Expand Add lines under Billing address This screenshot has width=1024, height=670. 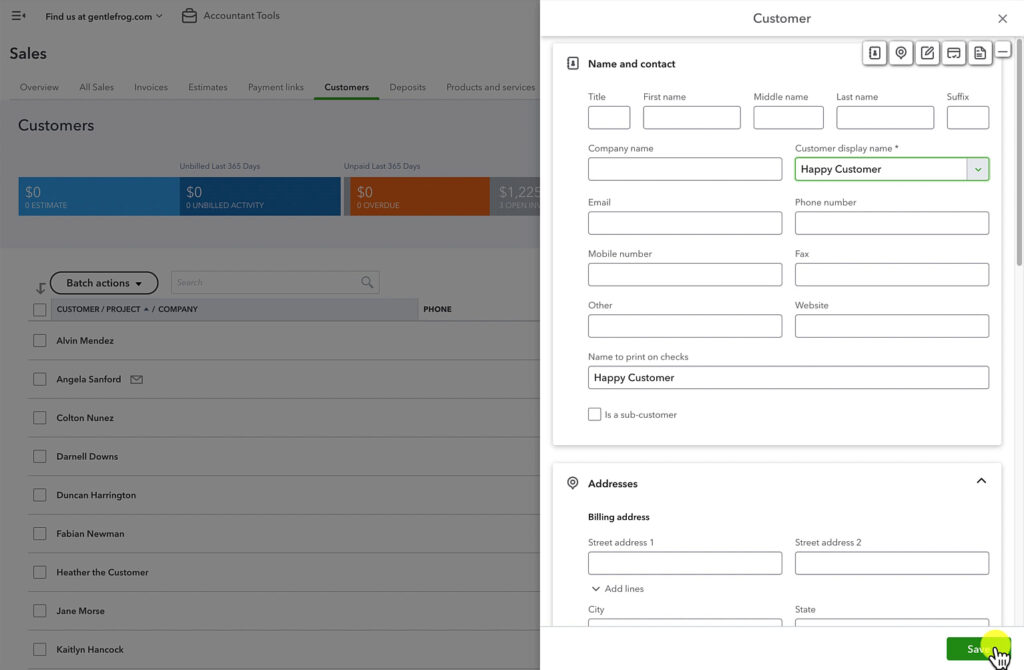(x=617, y=588)
